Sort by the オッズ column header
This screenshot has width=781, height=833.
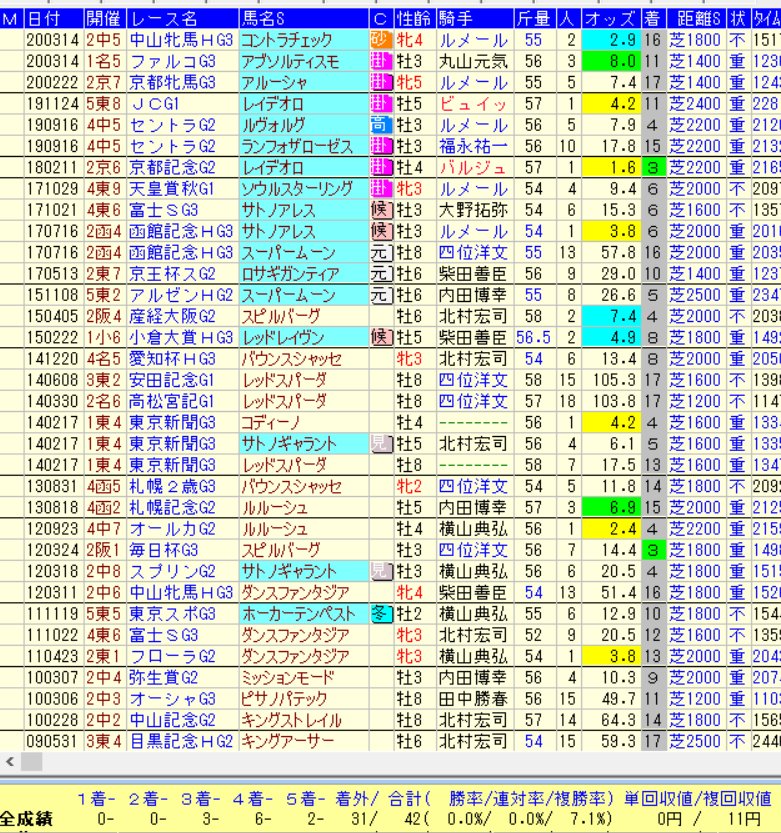611,19
